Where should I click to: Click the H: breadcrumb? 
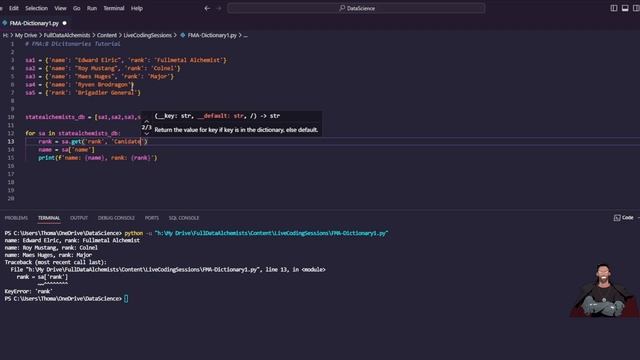5,36
